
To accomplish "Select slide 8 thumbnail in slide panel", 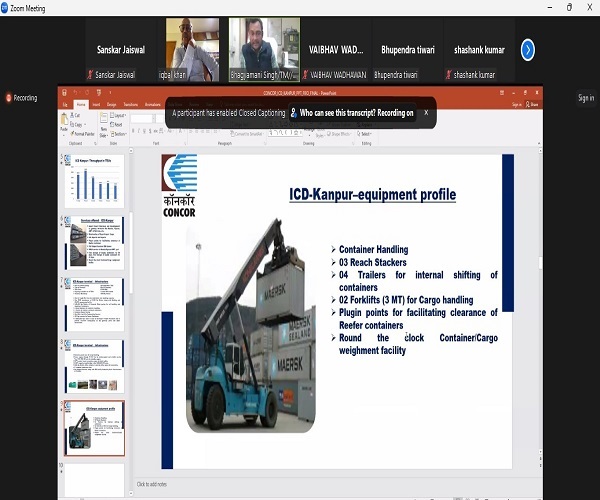I will [x=94, y=366].
